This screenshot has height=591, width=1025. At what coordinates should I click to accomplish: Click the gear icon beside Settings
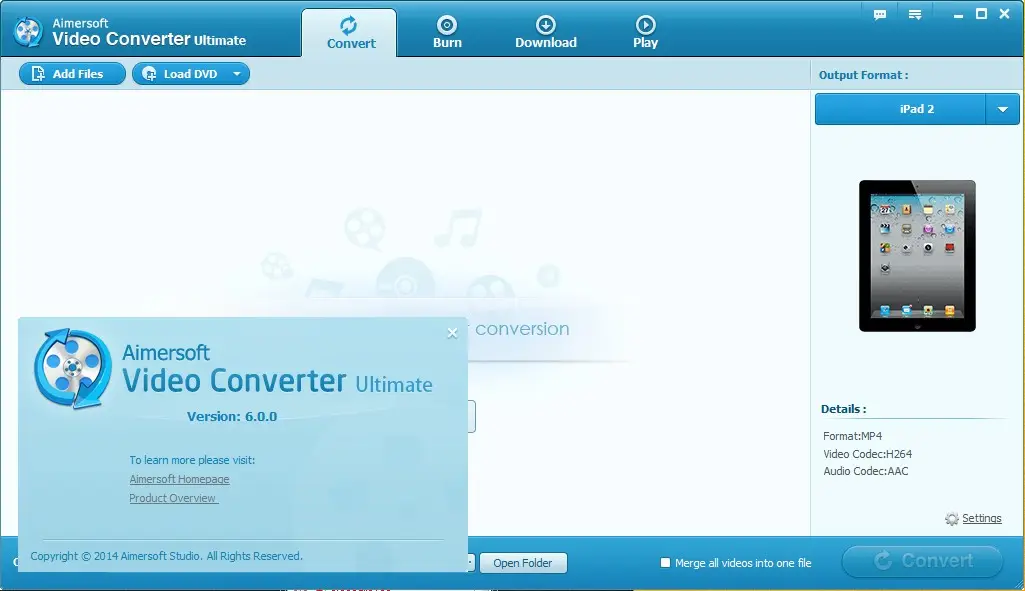(x=952, y=519)
